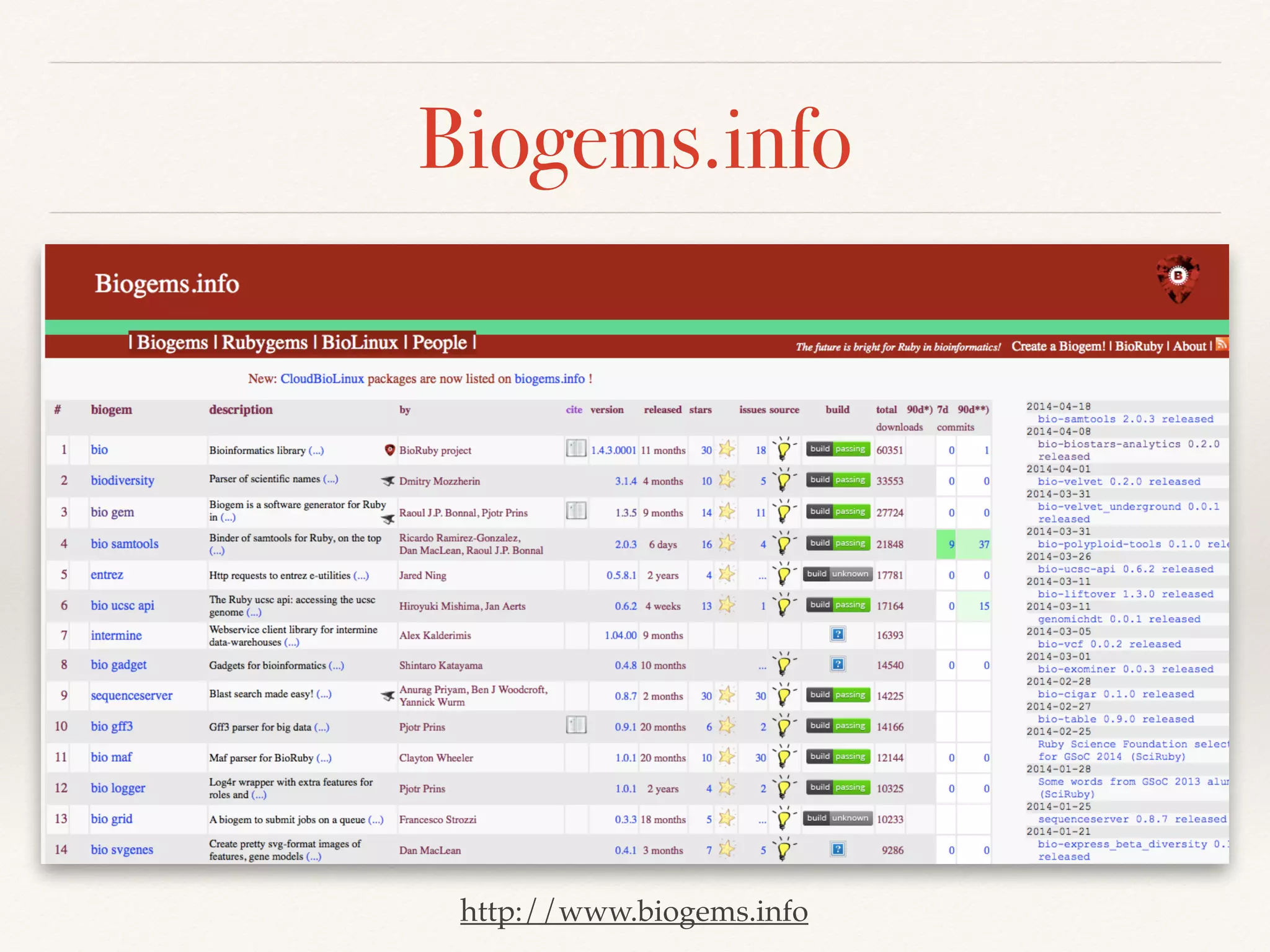Click build unknown badge for bio grid

838,818
